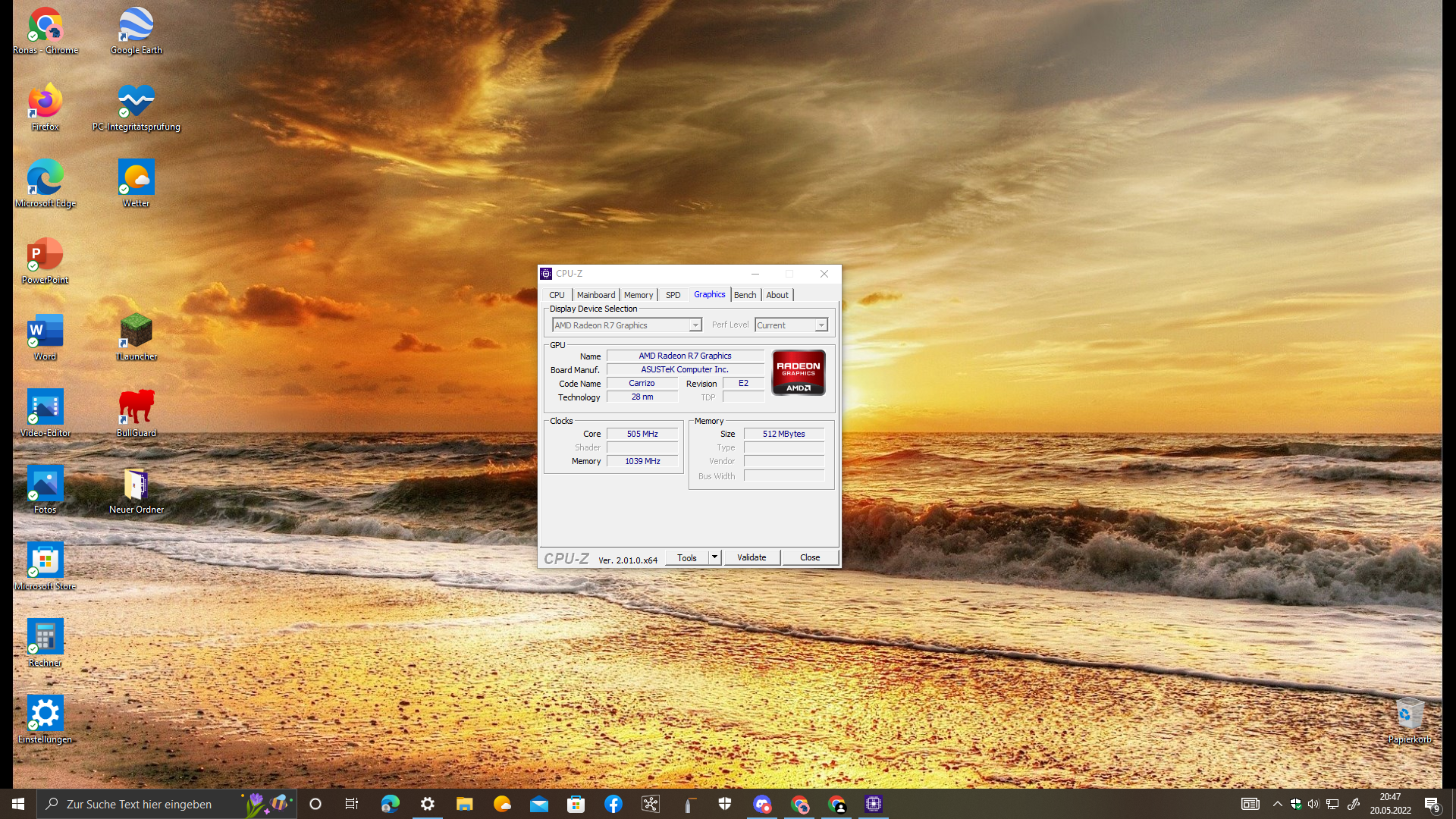Click the Close button in CPU-Z
This screenshot has width=1456, height=819.
(809, 557)
